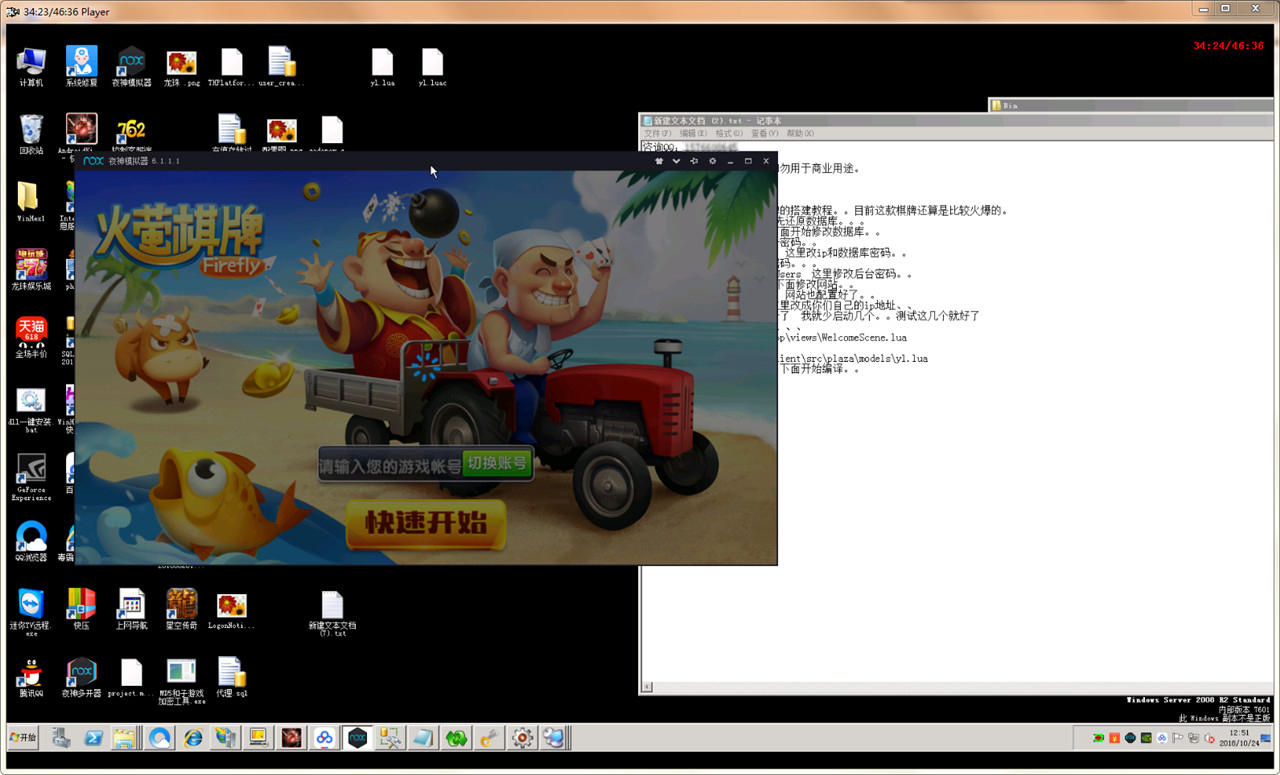
Task: Click the Nox skin (shirt) icon
Action: [659, 161]
